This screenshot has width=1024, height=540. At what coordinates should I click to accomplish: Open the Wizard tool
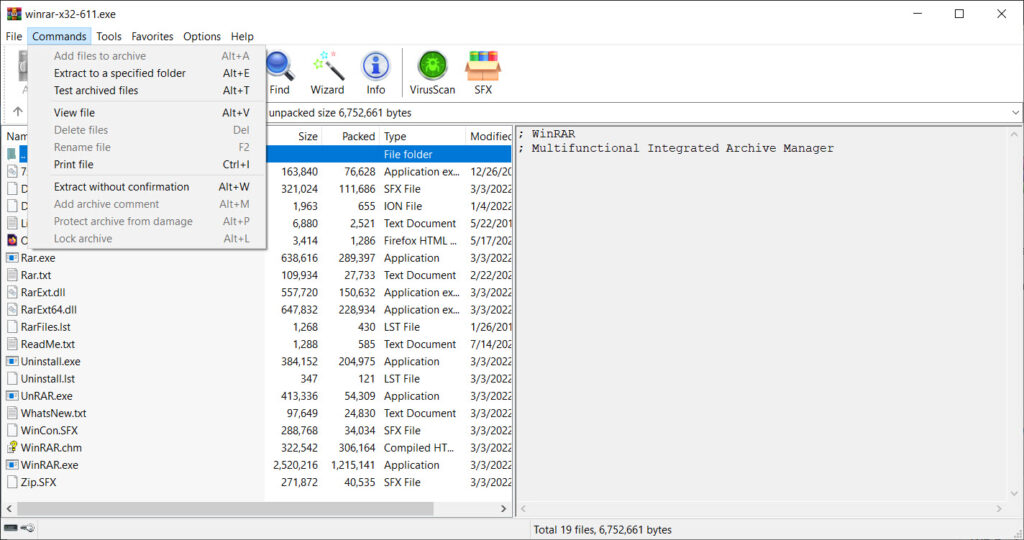pos(327,72)
